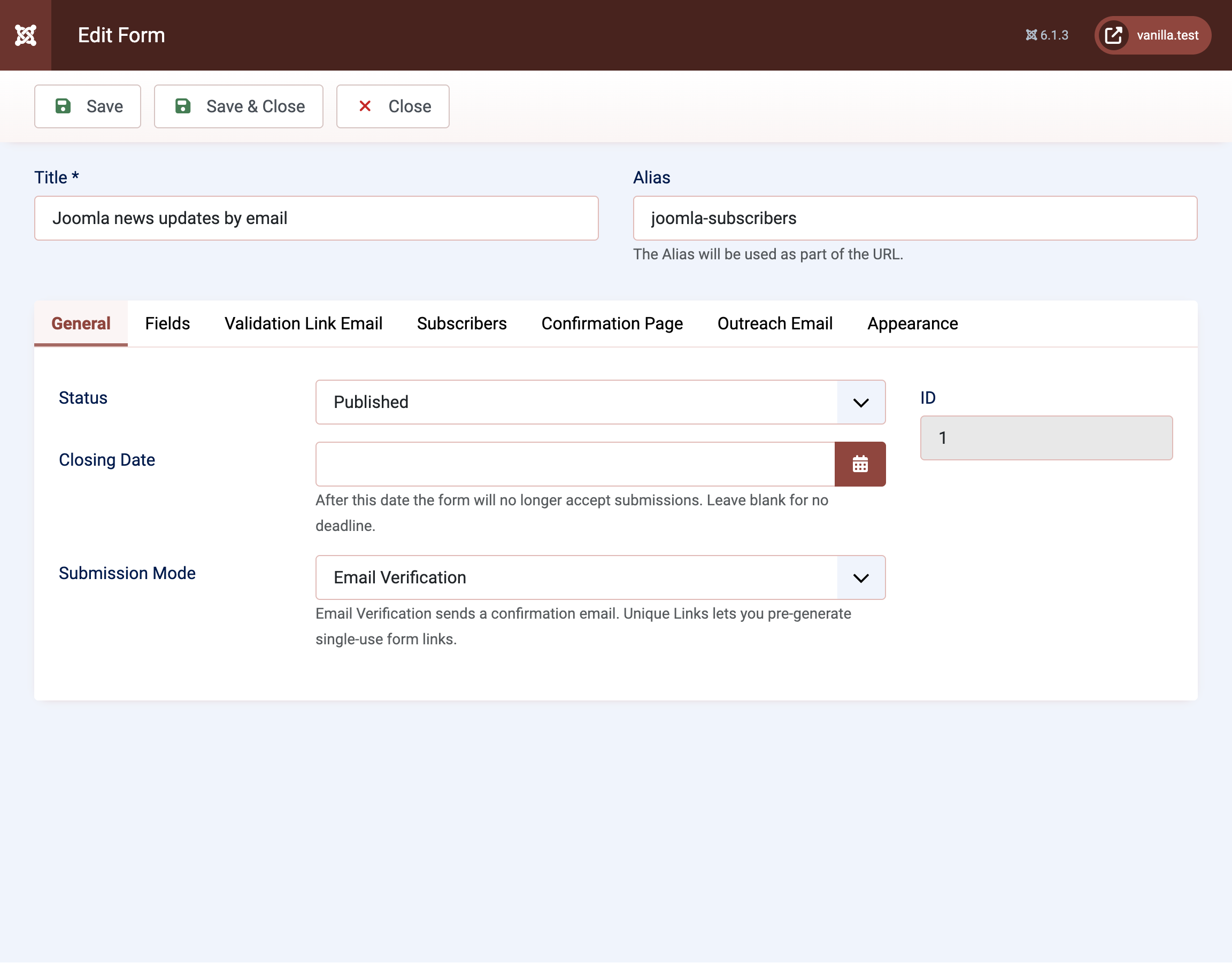Click the Alias field label
The image size is (1232, 963).
[651, 178]
